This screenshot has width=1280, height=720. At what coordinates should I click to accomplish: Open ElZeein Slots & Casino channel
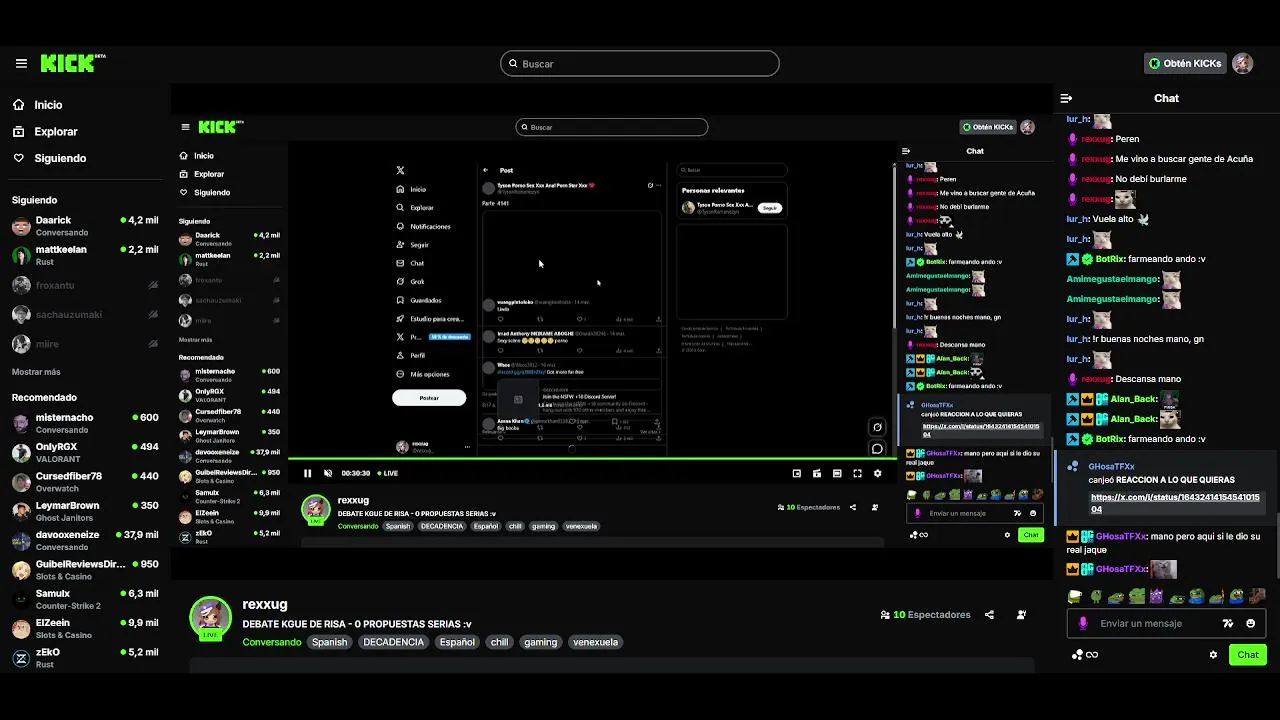pyautogui.click(x=85, y=628)
